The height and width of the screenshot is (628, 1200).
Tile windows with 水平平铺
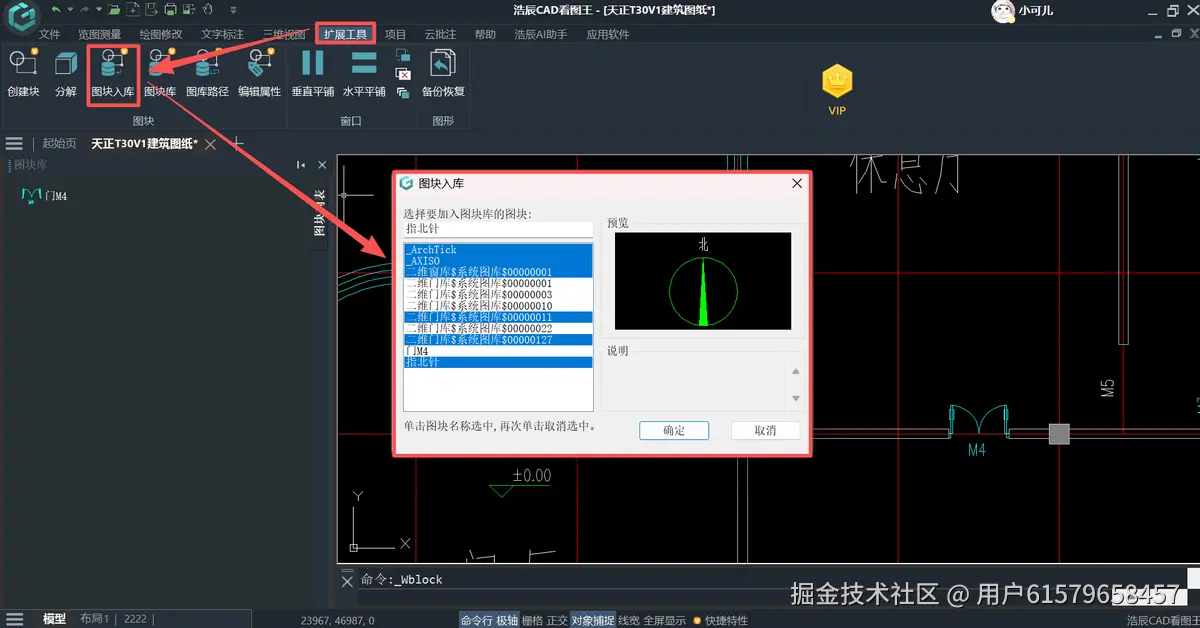tap(364, 72)
